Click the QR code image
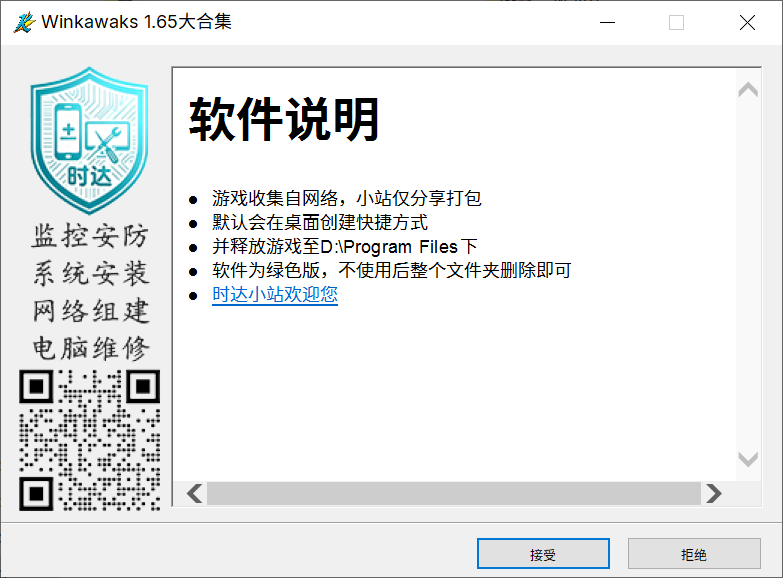 tap(89, 440)
